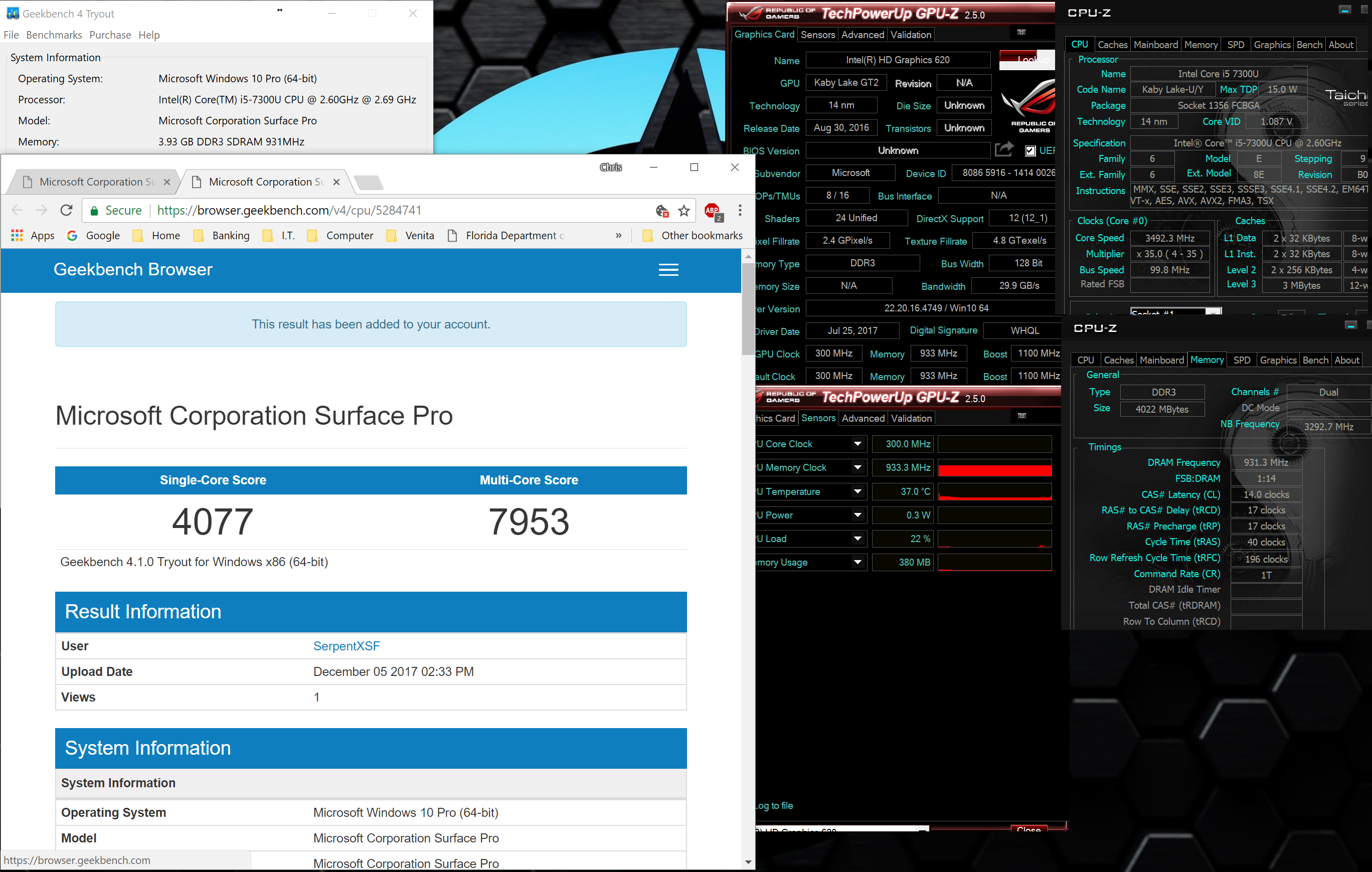Click the GPU-Z screenshot camera icon

point(1021,33)
